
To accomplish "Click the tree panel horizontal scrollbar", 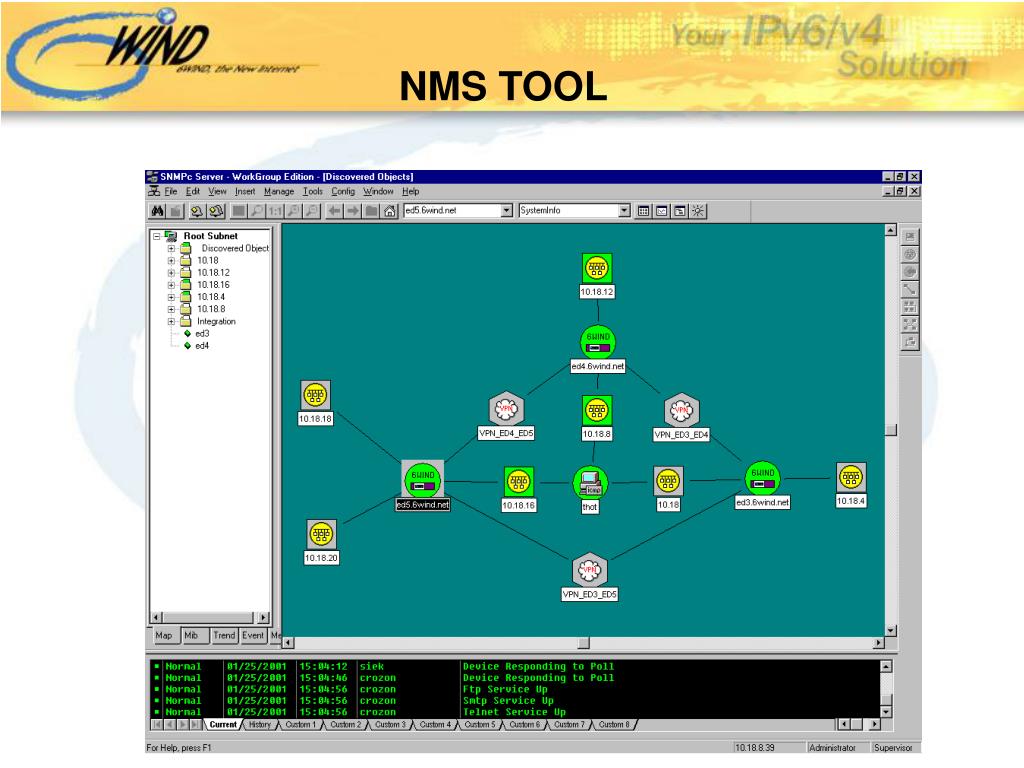I will tap(210, 617).
